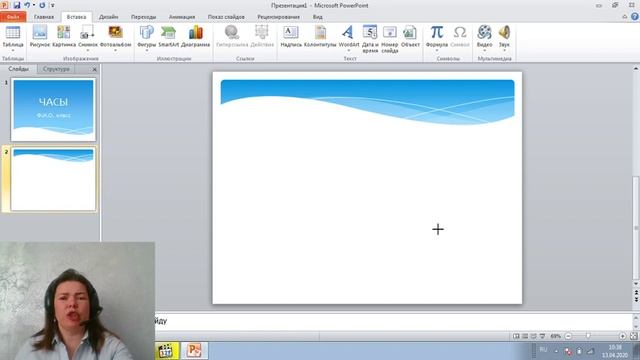
Task: Expand the Фотоальбом dropdown
Action: coord(116,50)
